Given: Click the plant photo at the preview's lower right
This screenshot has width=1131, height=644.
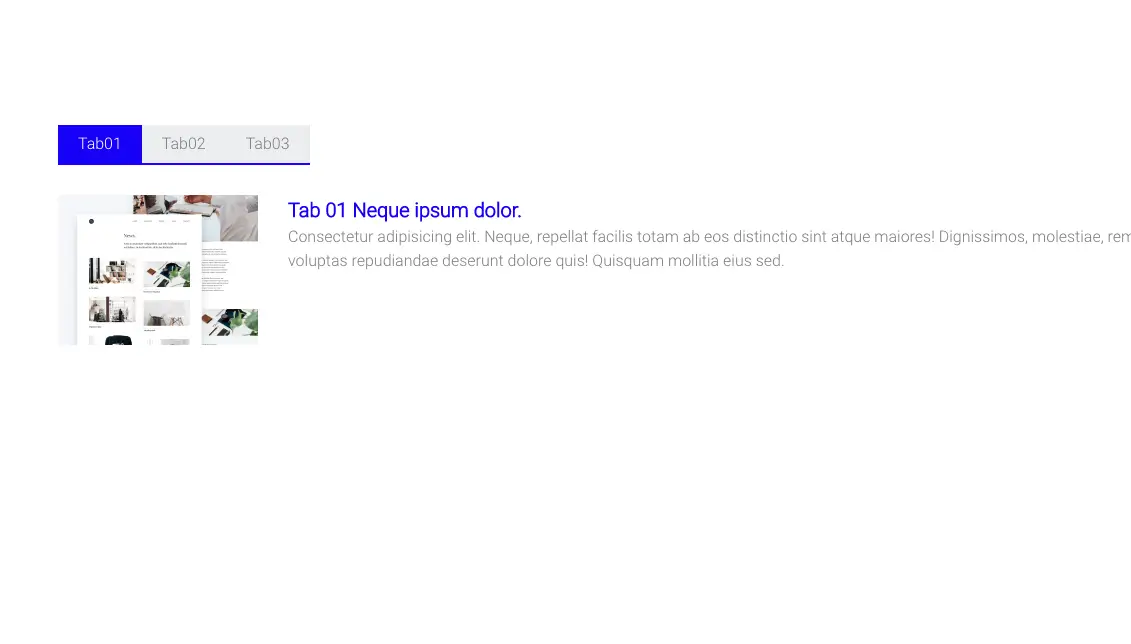Looking at the screenshot, I should coord(232,322).
